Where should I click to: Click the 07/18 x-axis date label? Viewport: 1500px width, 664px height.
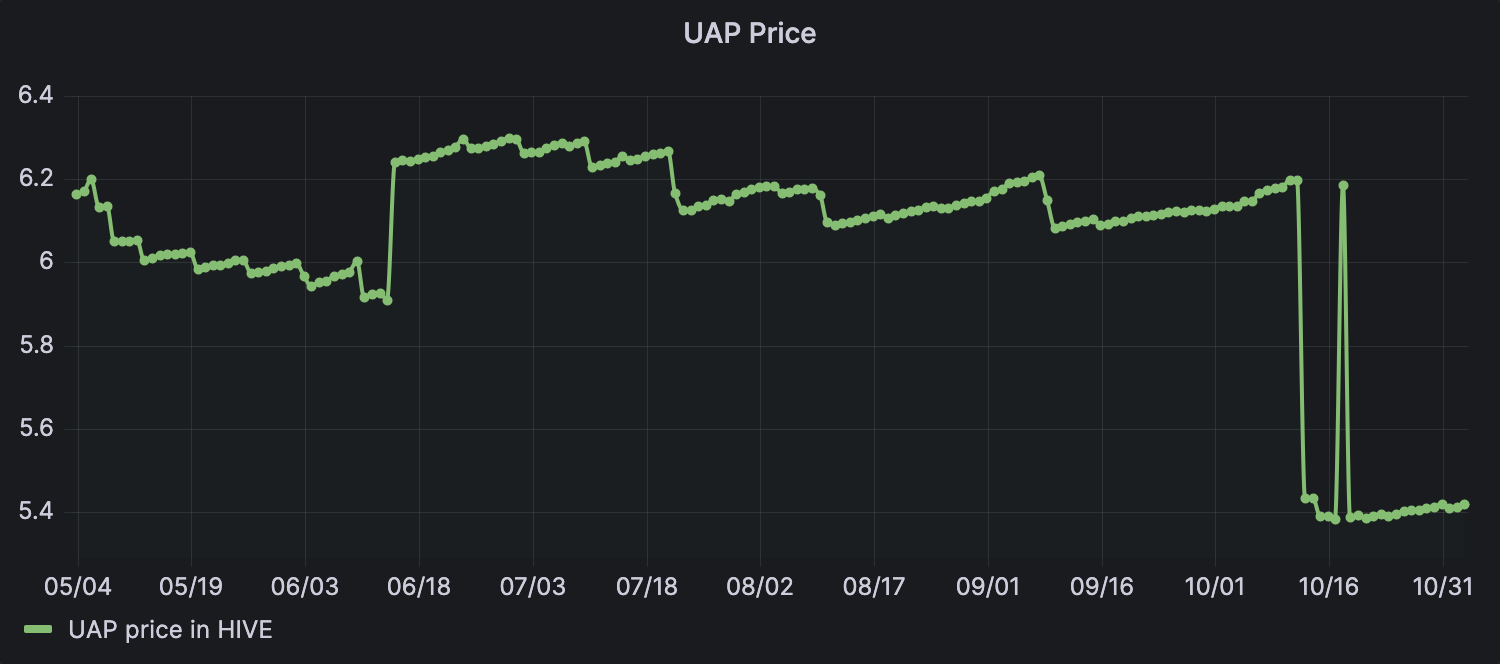coord(646,586)
